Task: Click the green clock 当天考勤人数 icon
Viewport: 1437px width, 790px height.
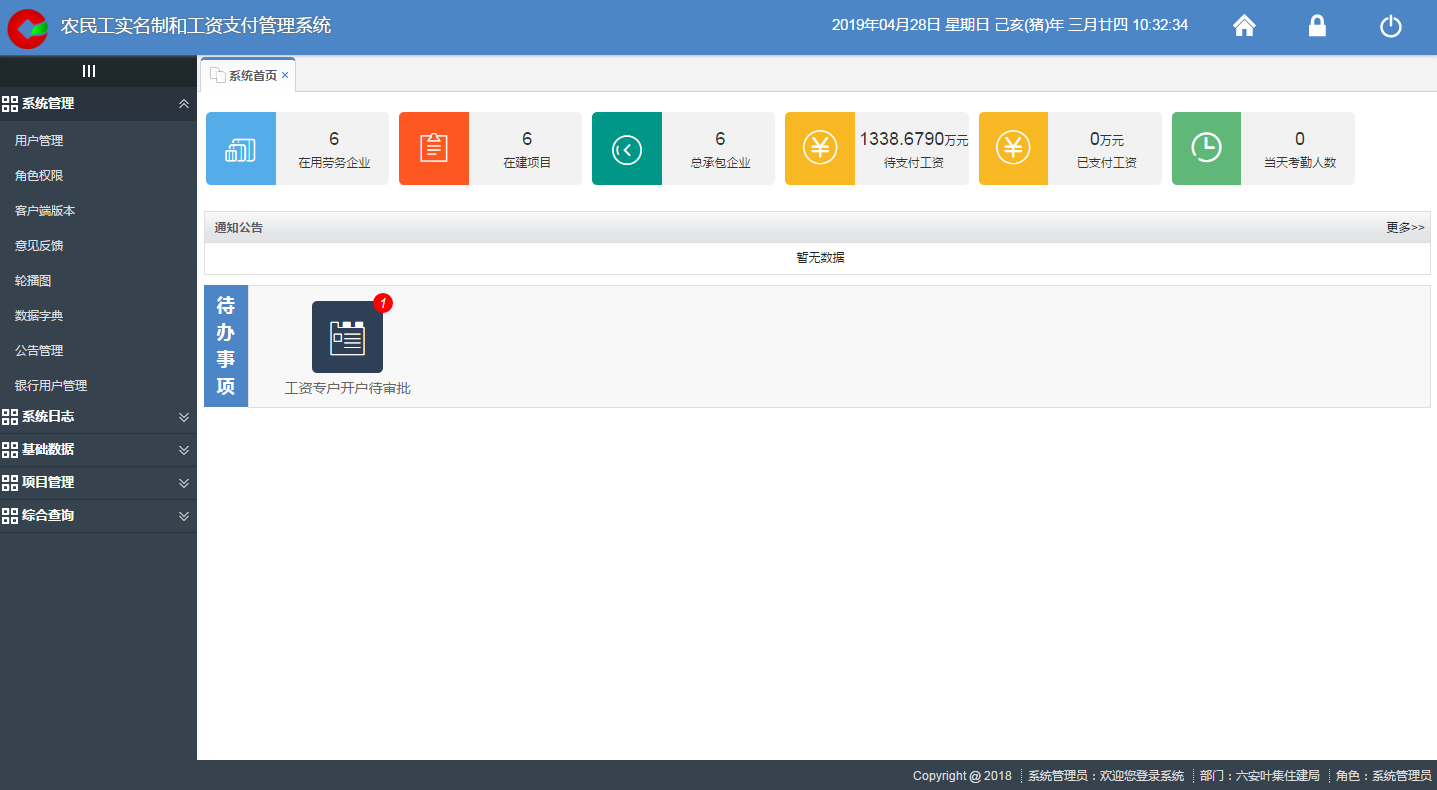Action: pos(1206,149)
